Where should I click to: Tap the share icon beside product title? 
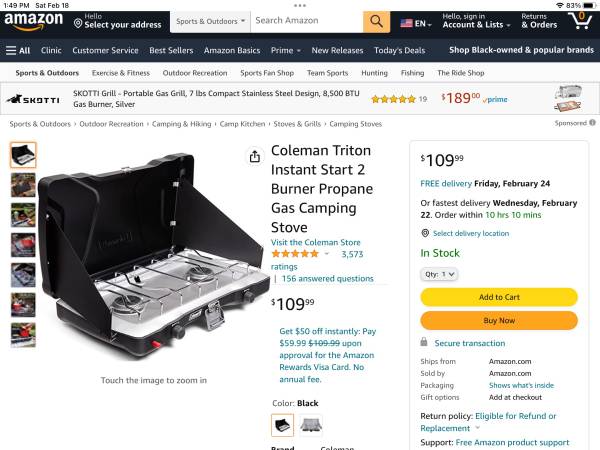point(254,157)
